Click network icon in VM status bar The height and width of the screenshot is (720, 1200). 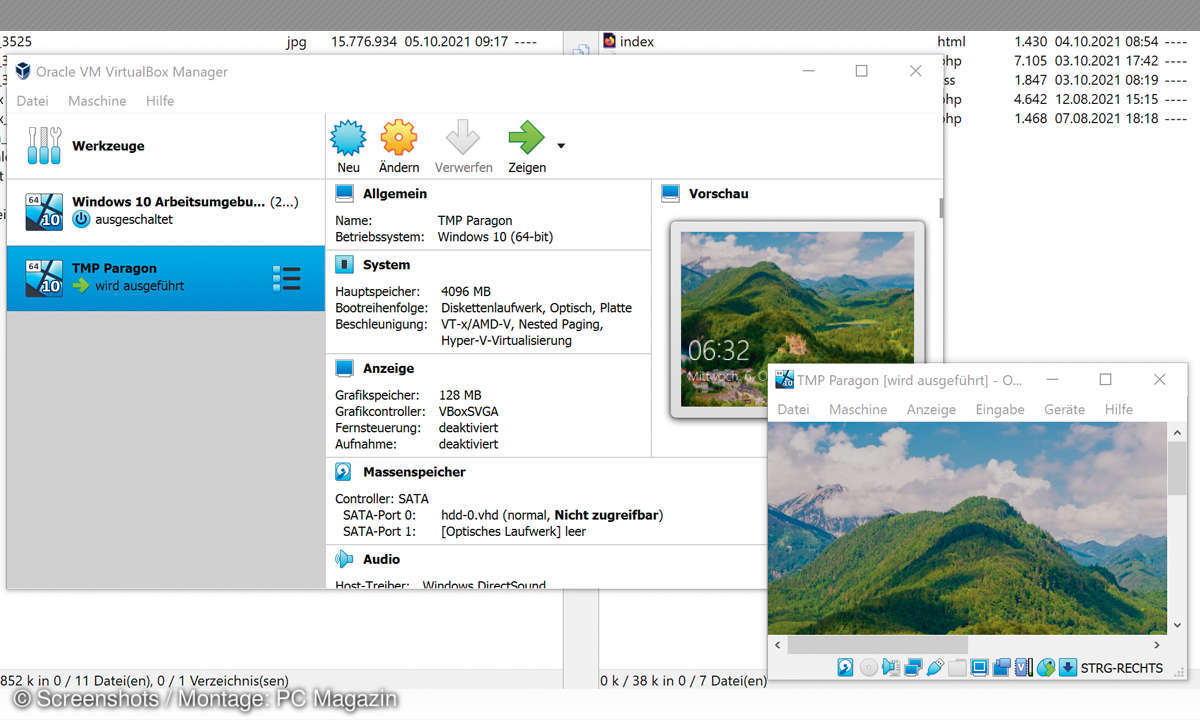tap(913, 667)
